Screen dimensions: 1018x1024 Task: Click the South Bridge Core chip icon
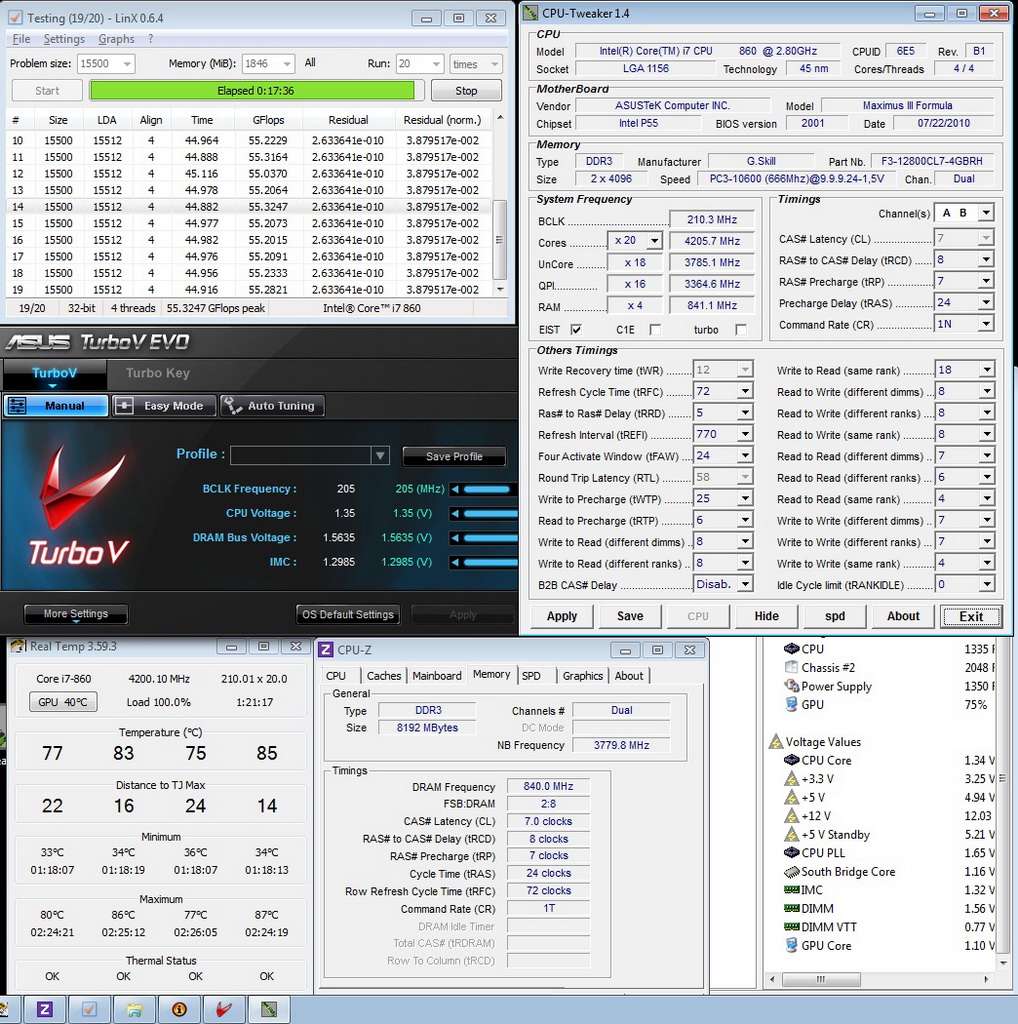[x=791, y=872]
